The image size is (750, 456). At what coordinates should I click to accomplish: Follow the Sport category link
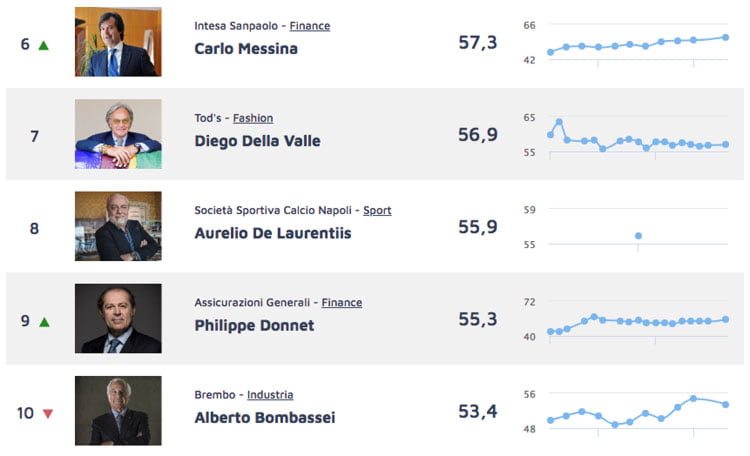(377, 211)
